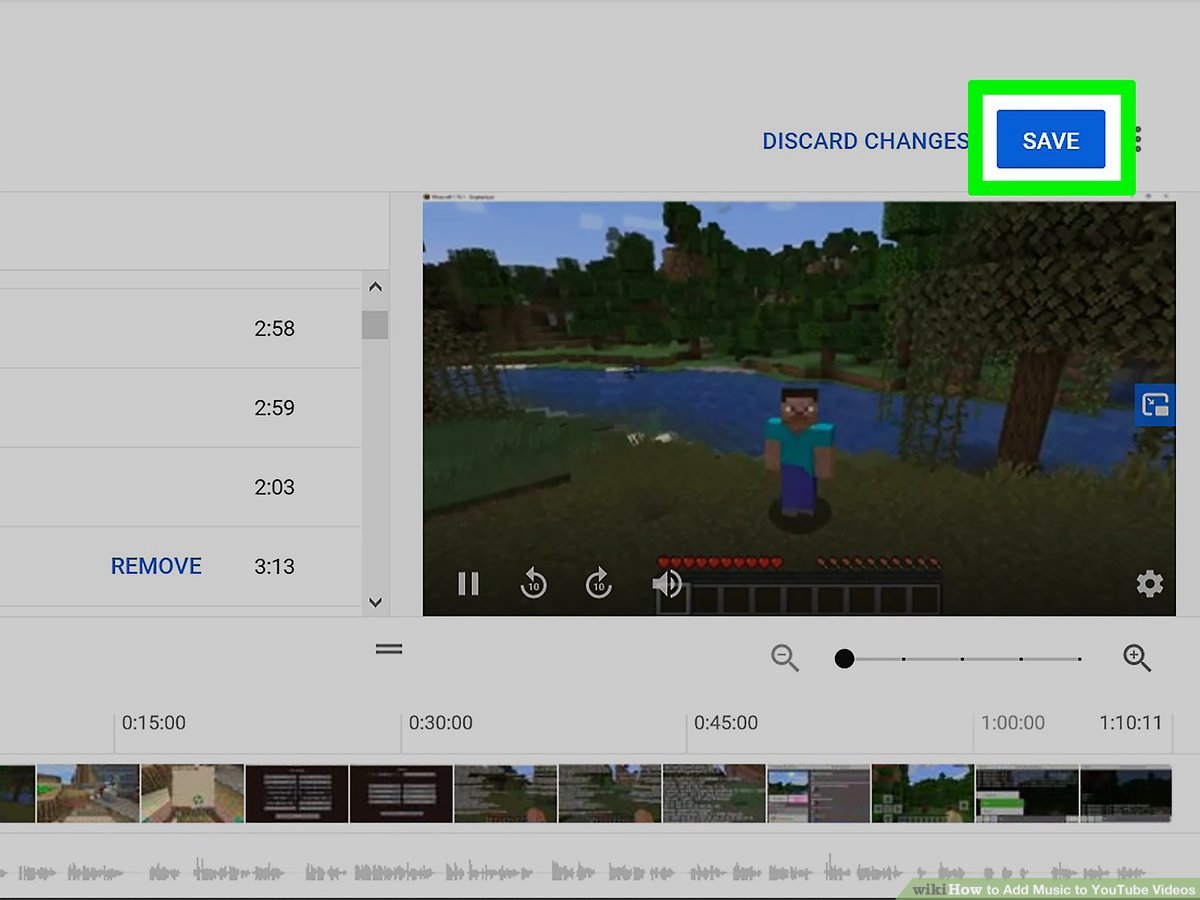Click the track list scrollbar thumb
This screenshot has width=1200, height=900.
(x=375, y=325)
